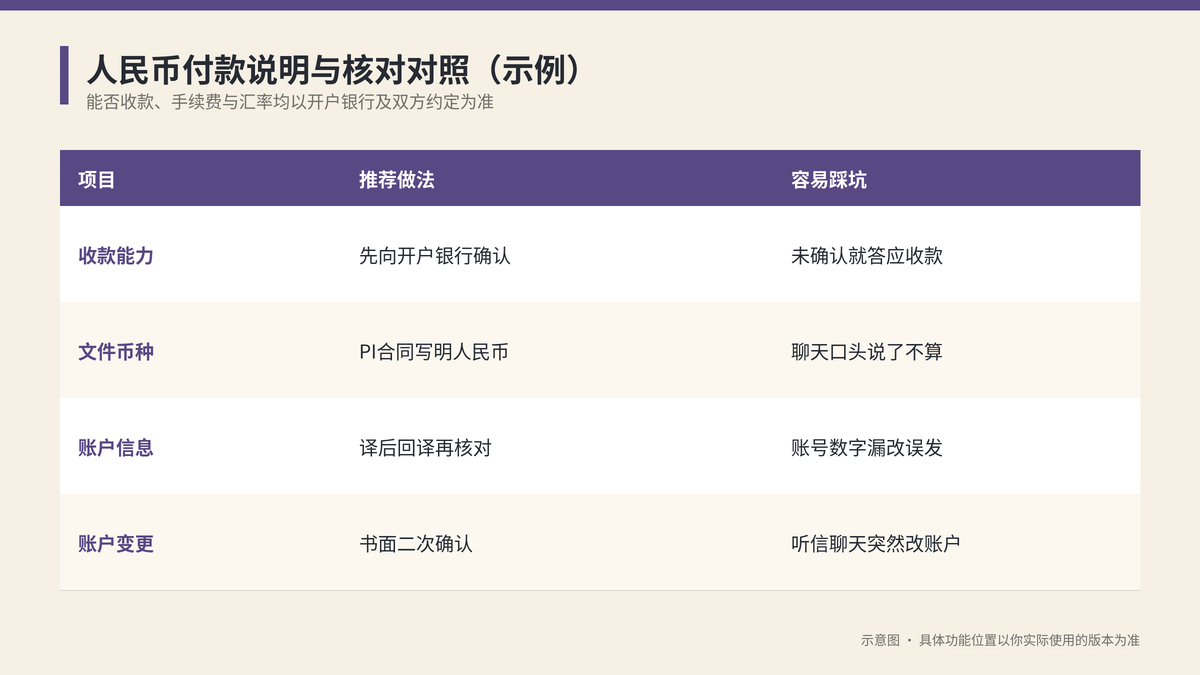Click the cell 聊天口头说了不算
The height and width of the screenshot is (675, 1200).
coord(867,352)
